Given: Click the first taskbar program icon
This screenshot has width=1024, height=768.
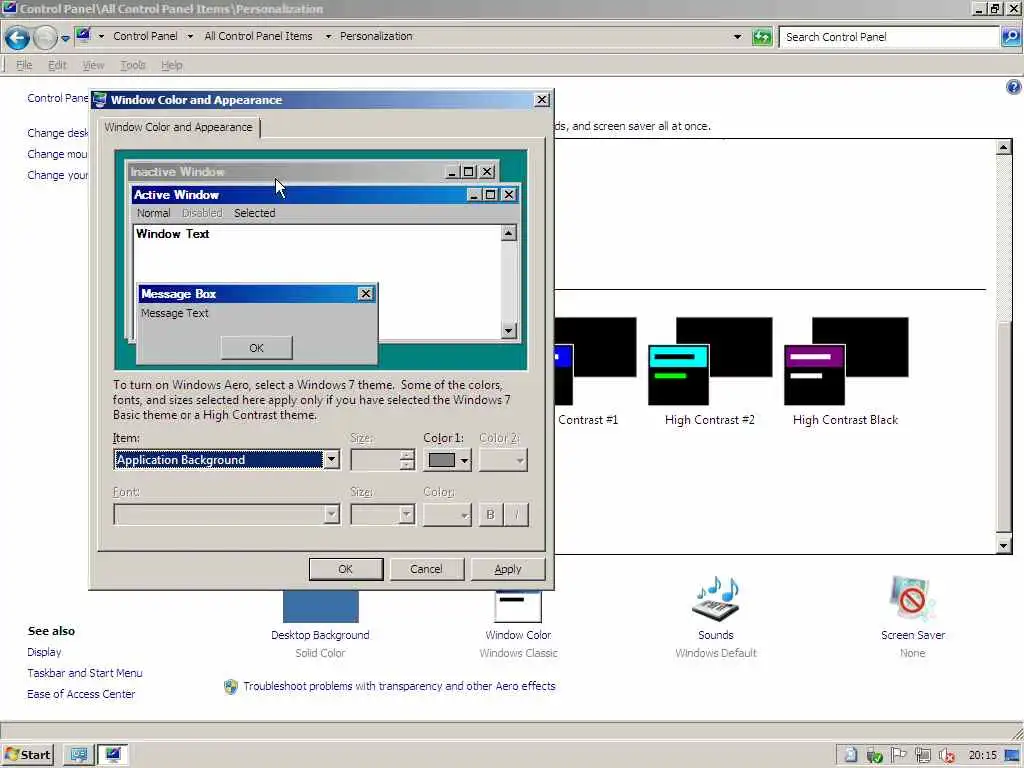Looking at the screenshot, I should pyautogui.click(x=79, y=755).
